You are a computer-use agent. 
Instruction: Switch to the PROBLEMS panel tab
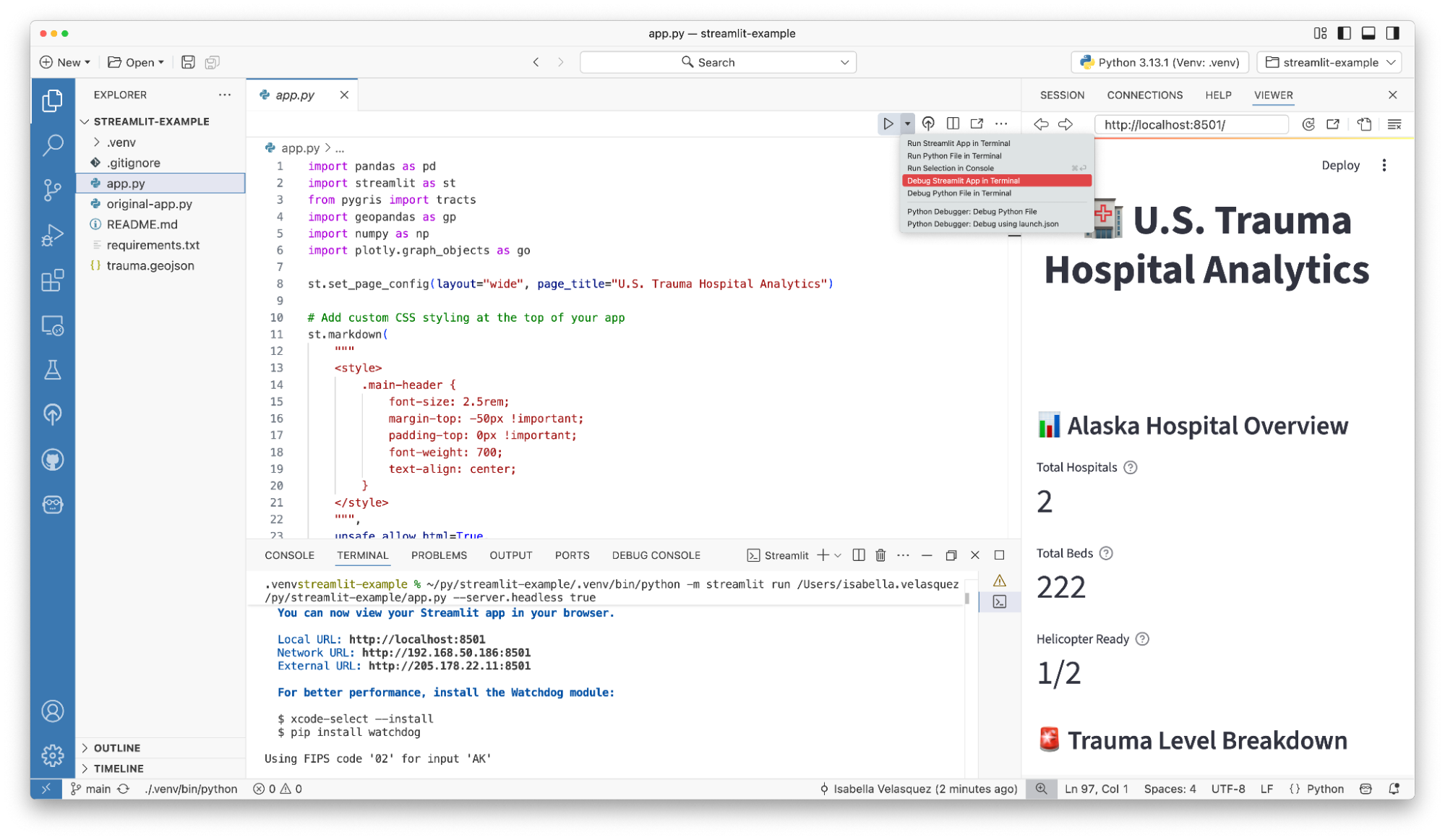[438, 555]
